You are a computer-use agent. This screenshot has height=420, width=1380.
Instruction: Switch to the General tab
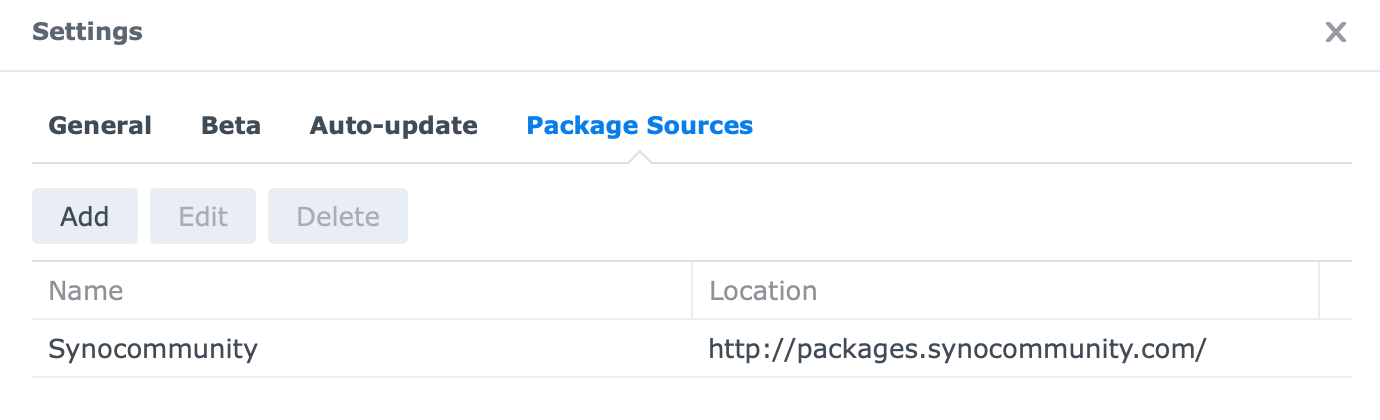coord(100,126)
